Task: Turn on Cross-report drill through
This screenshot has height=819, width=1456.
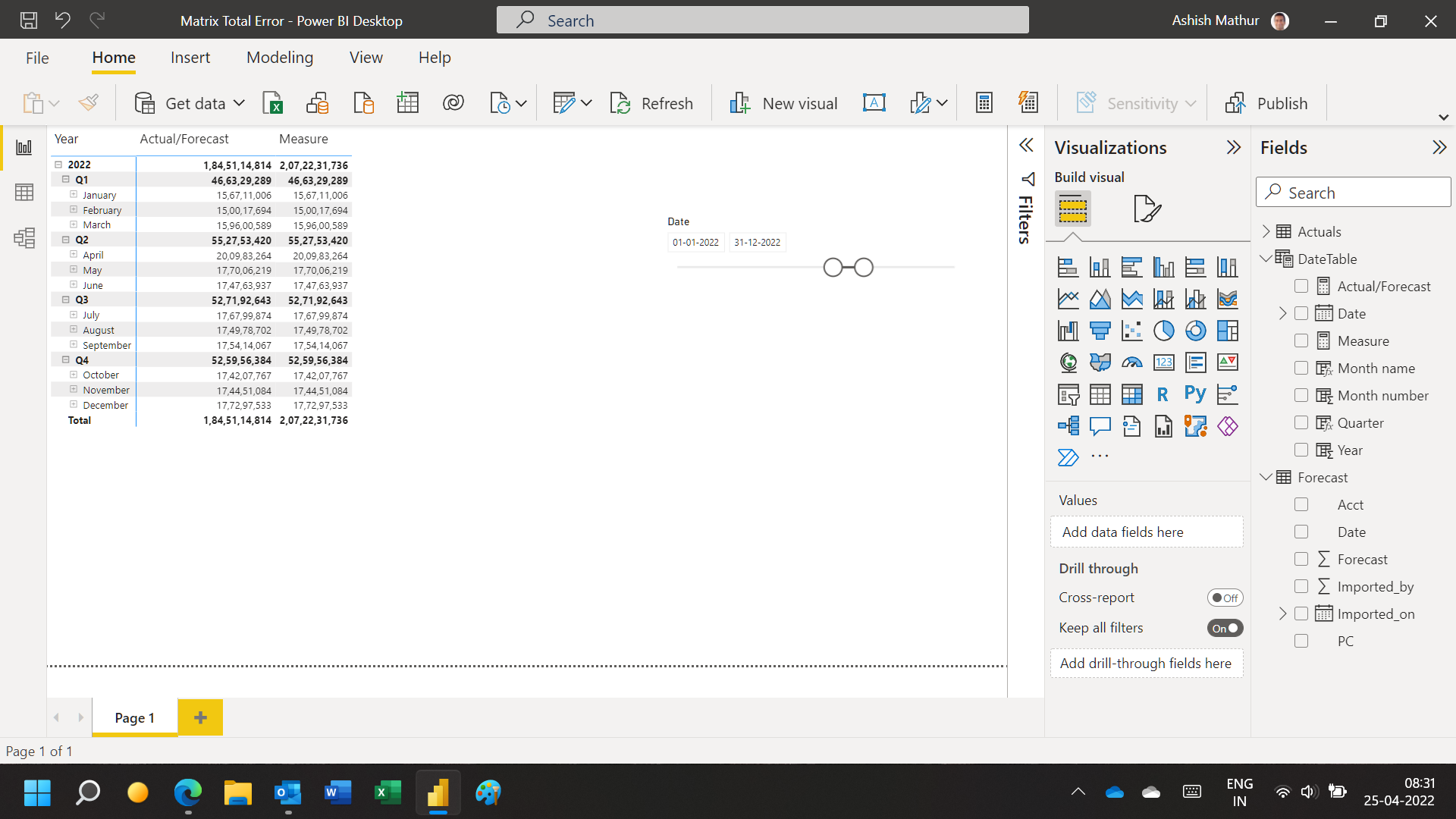Action: [1225, 598]
